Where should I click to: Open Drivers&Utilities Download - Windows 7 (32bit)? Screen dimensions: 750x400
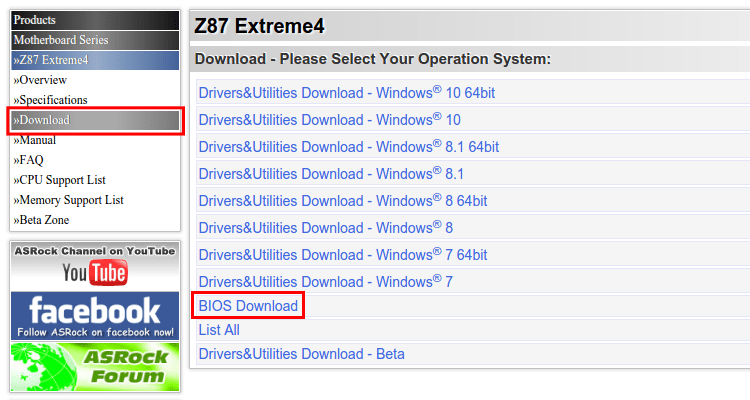coord(326,282)
